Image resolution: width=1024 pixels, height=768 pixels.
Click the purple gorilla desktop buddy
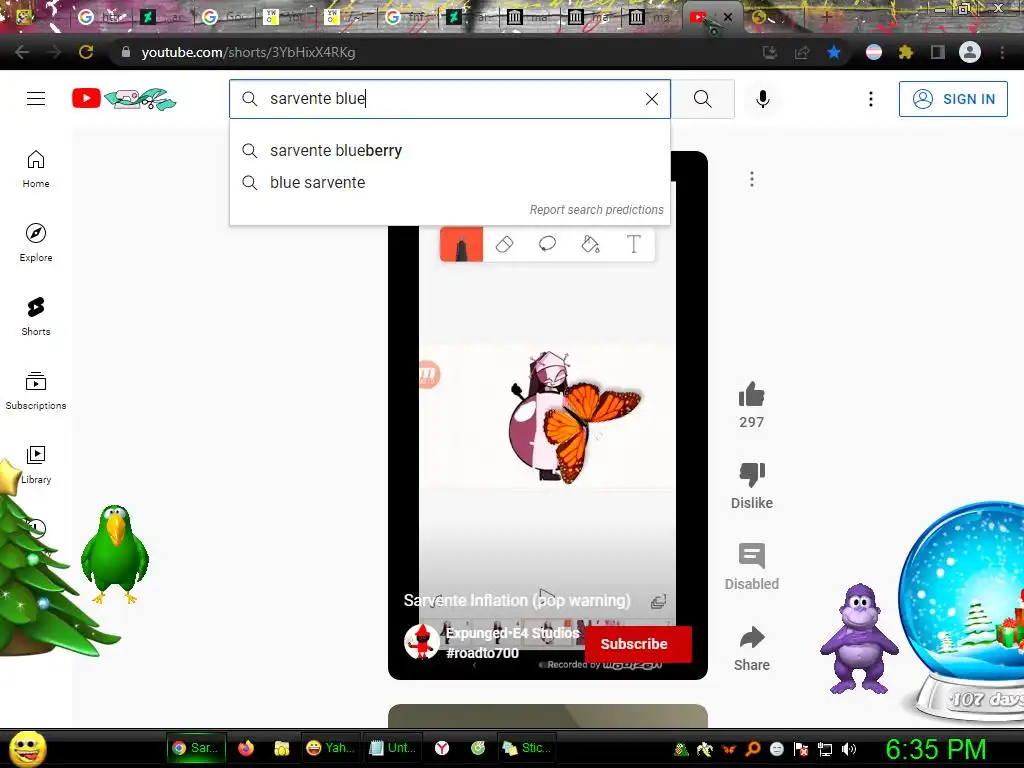(x=859, y=638)
